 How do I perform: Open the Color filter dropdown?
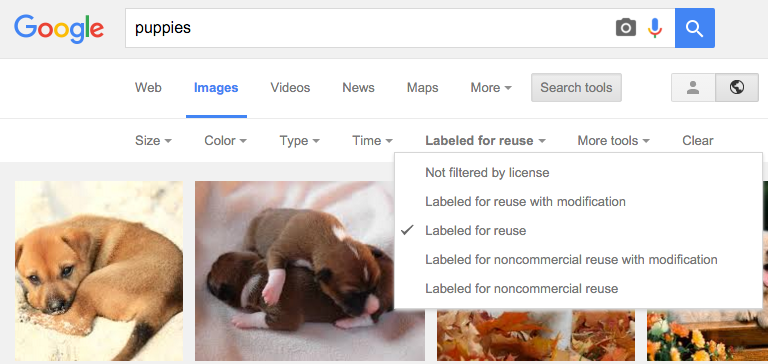pos(225,141)
